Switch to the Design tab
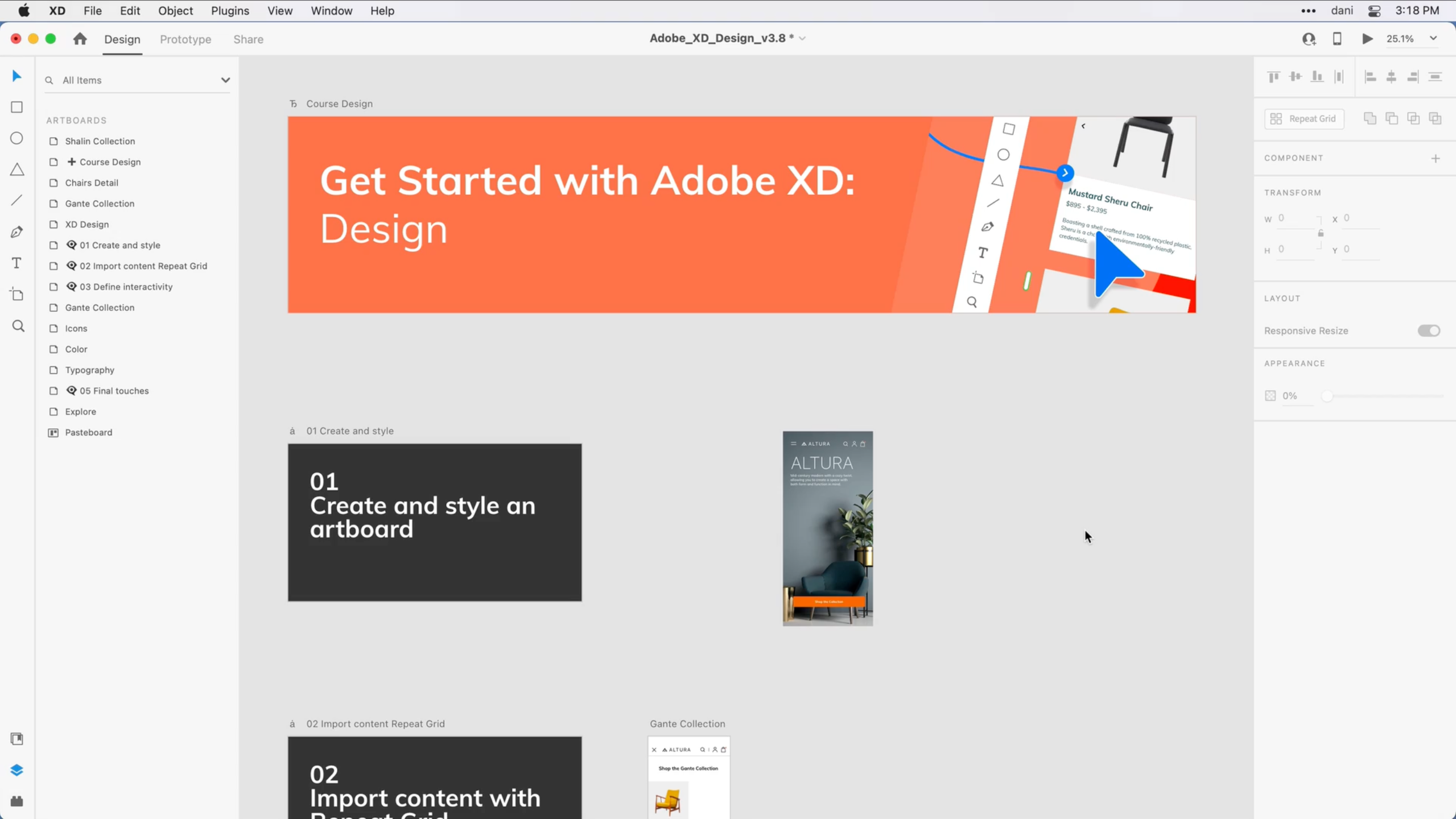 (122, 39)
